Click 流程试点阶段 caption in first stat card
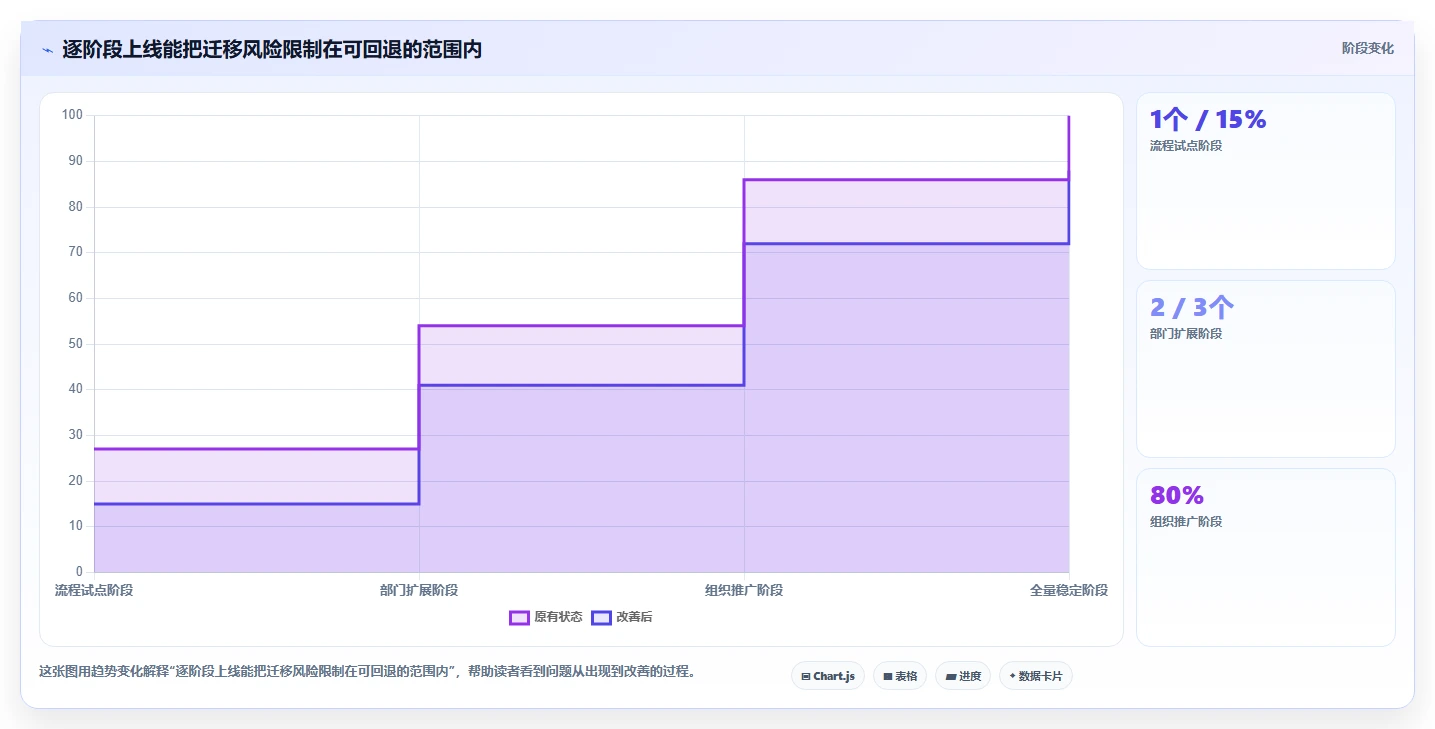 1186,145
